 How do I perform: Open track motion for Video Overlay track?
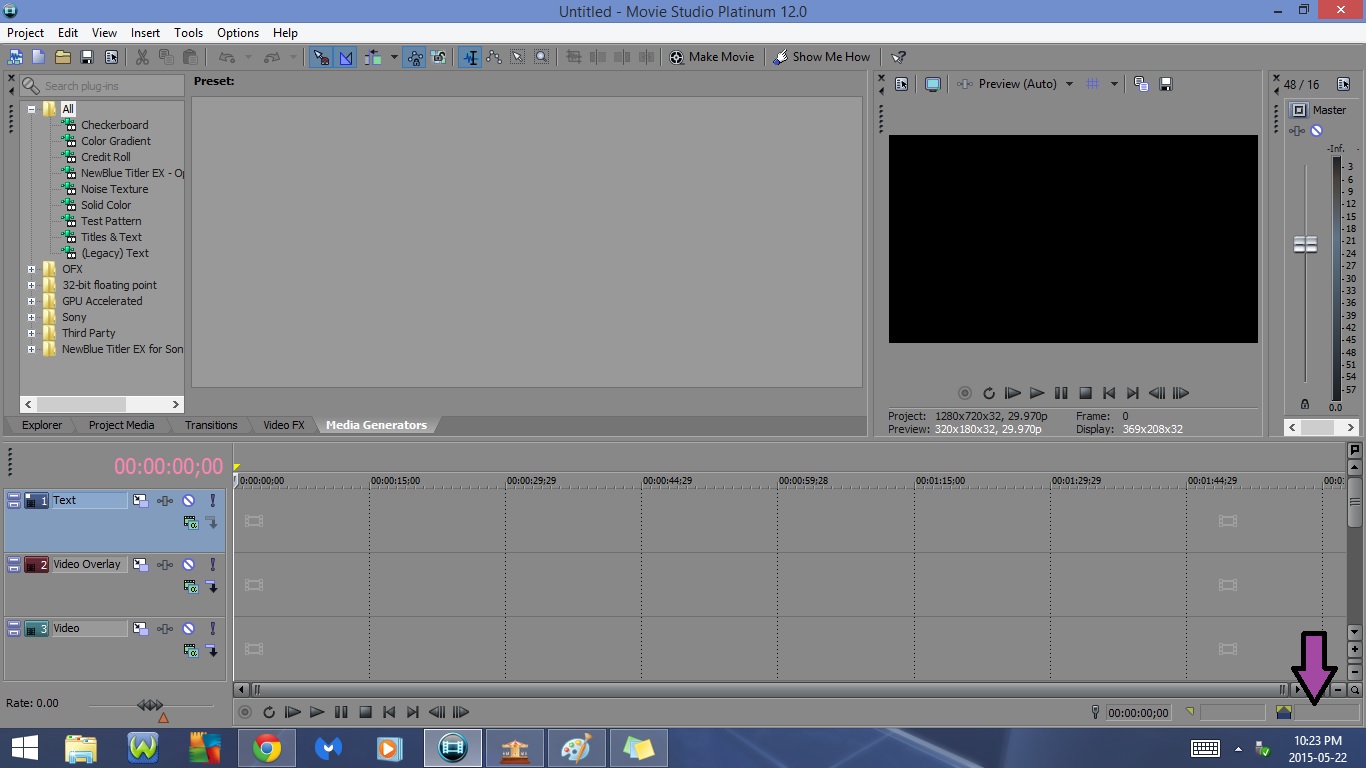(140, 565)
